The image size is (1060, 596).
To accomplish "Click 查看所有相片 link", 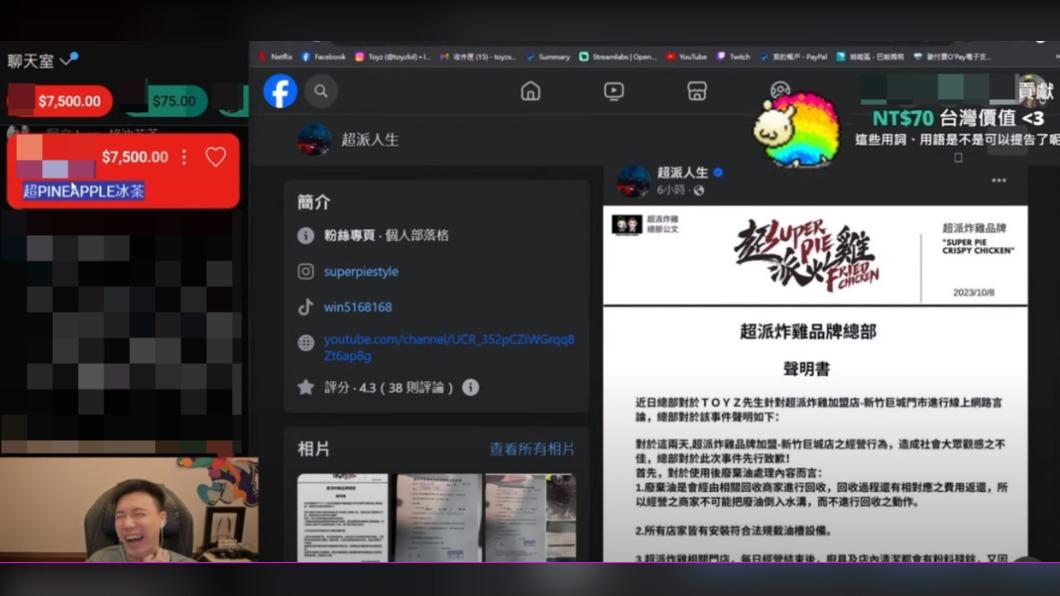I will [532, 449].
